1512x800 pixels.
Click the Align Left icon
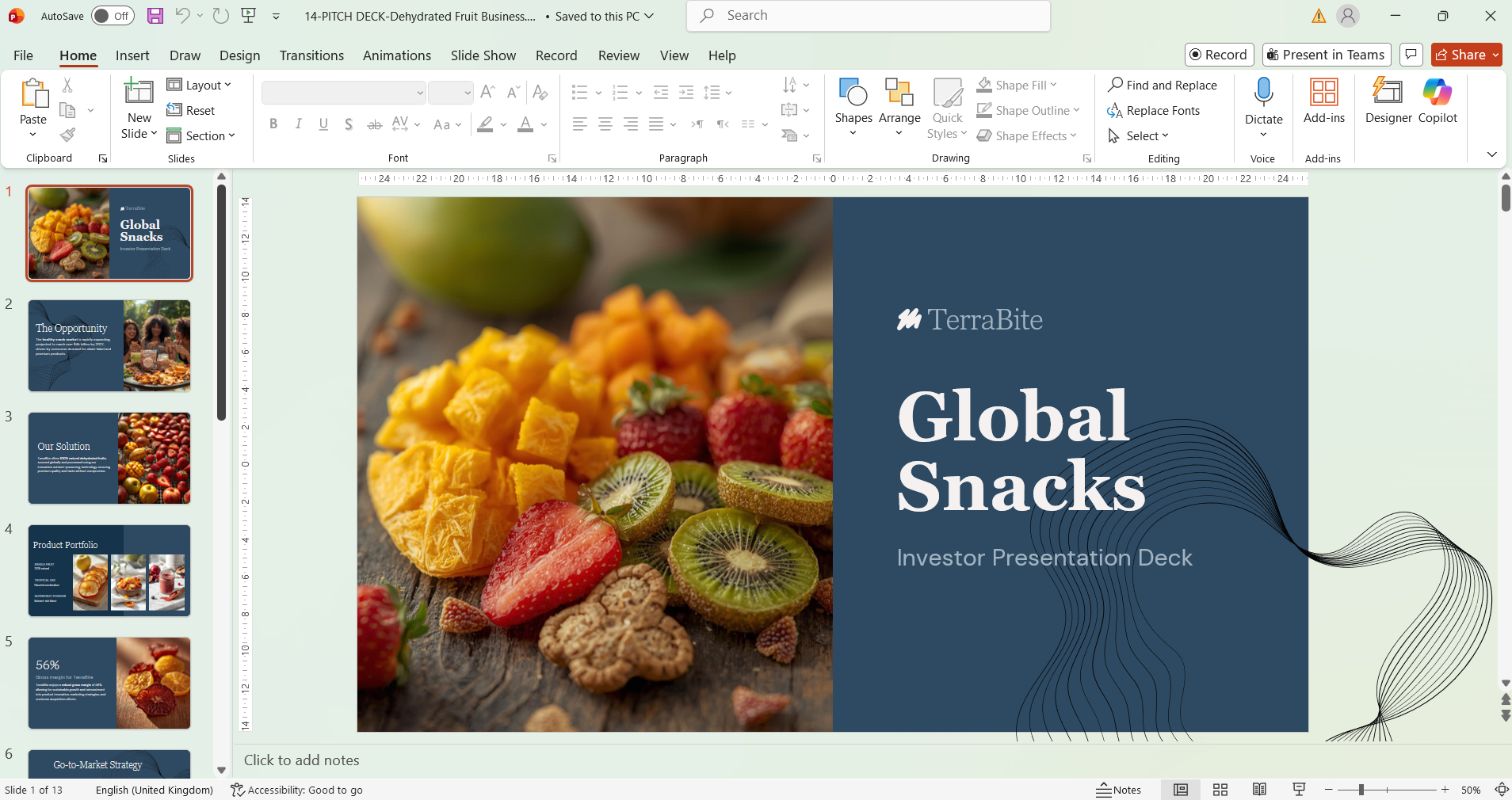pos(580,124)
